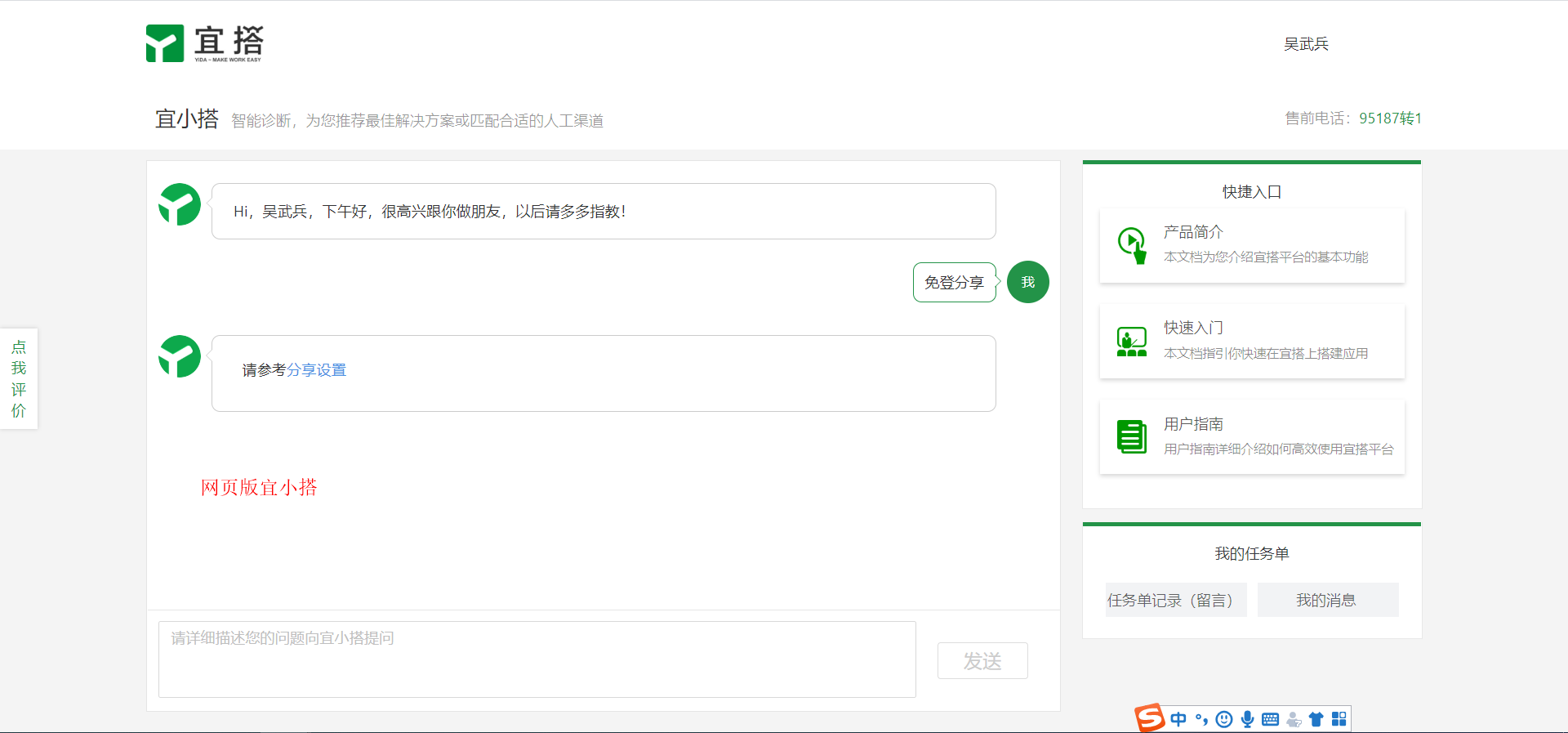Screen dimensions: 1568x733
Task: Click the 宜小搭 page title
Action: tap(187, 119)
